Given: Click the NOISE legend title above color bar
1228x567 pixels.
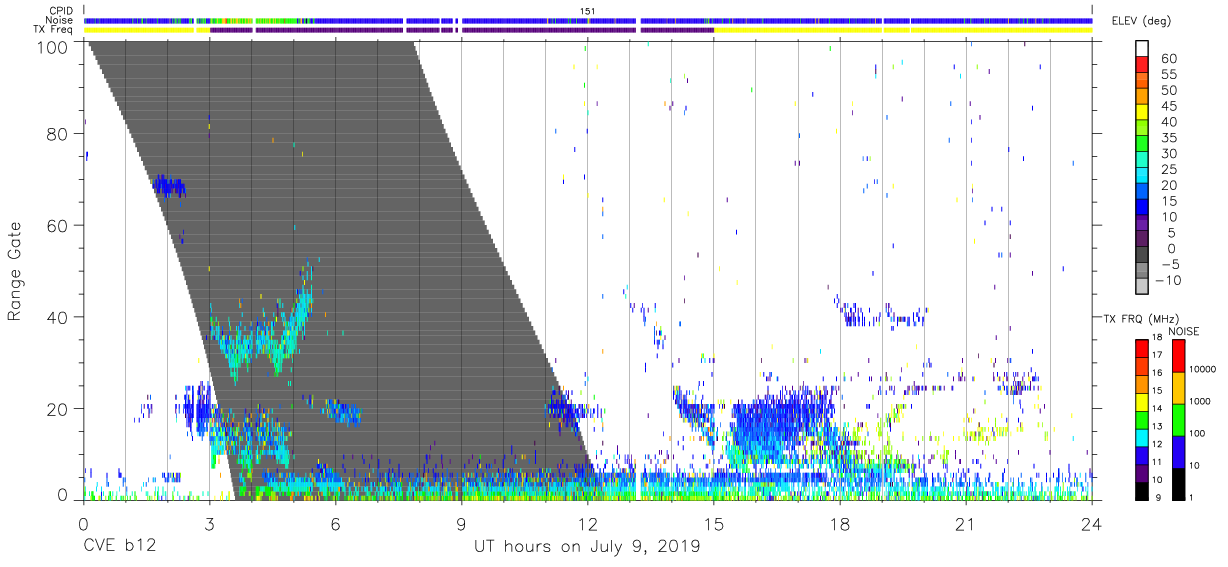Looking at the screenshot, I should point(1183,330).
